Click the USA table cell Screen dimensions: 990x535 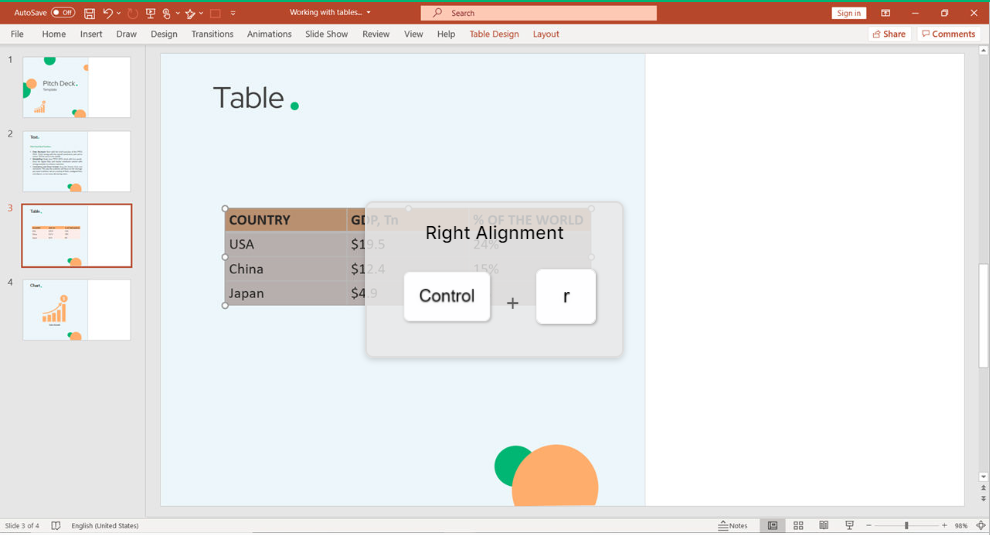point(285,244)
